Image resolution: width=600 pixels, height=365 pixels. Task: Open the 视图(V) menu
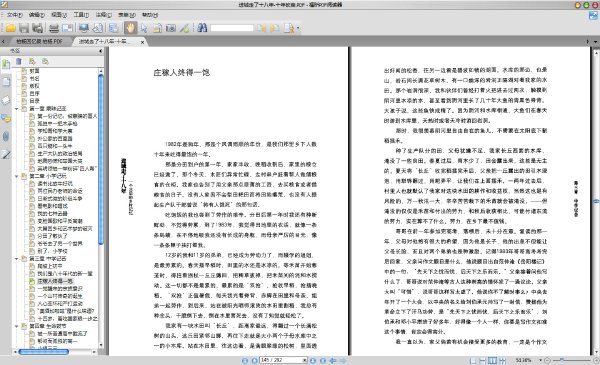59,15
